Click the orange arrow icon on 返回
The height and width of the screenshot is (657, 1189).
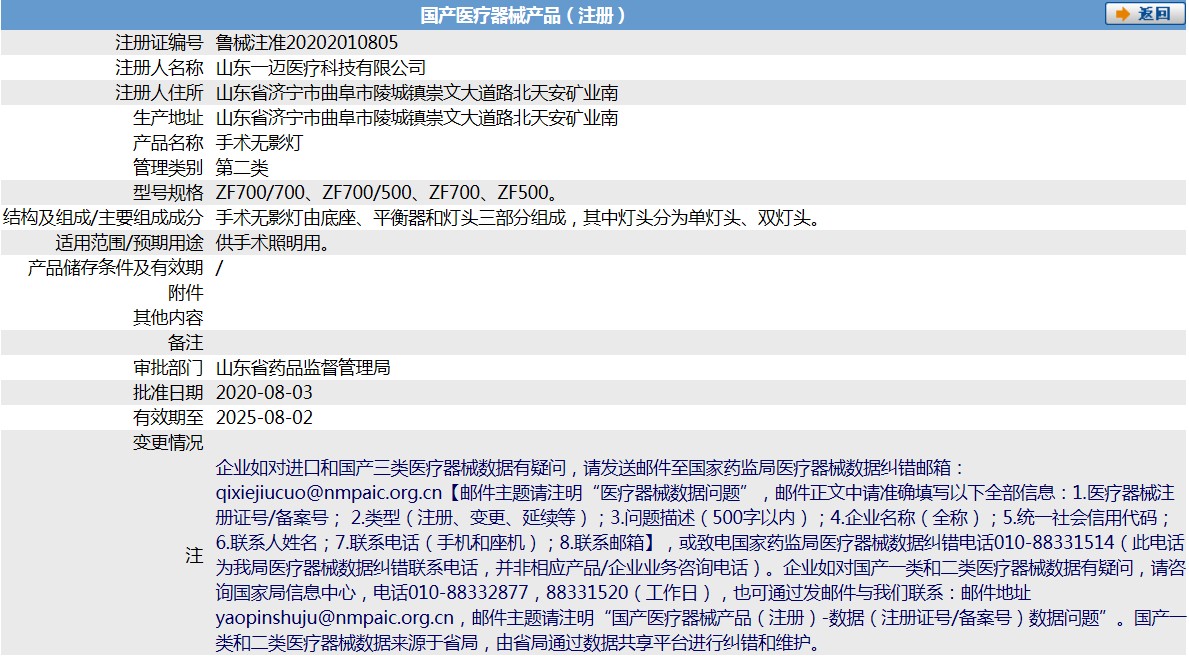click(1123, 14)
